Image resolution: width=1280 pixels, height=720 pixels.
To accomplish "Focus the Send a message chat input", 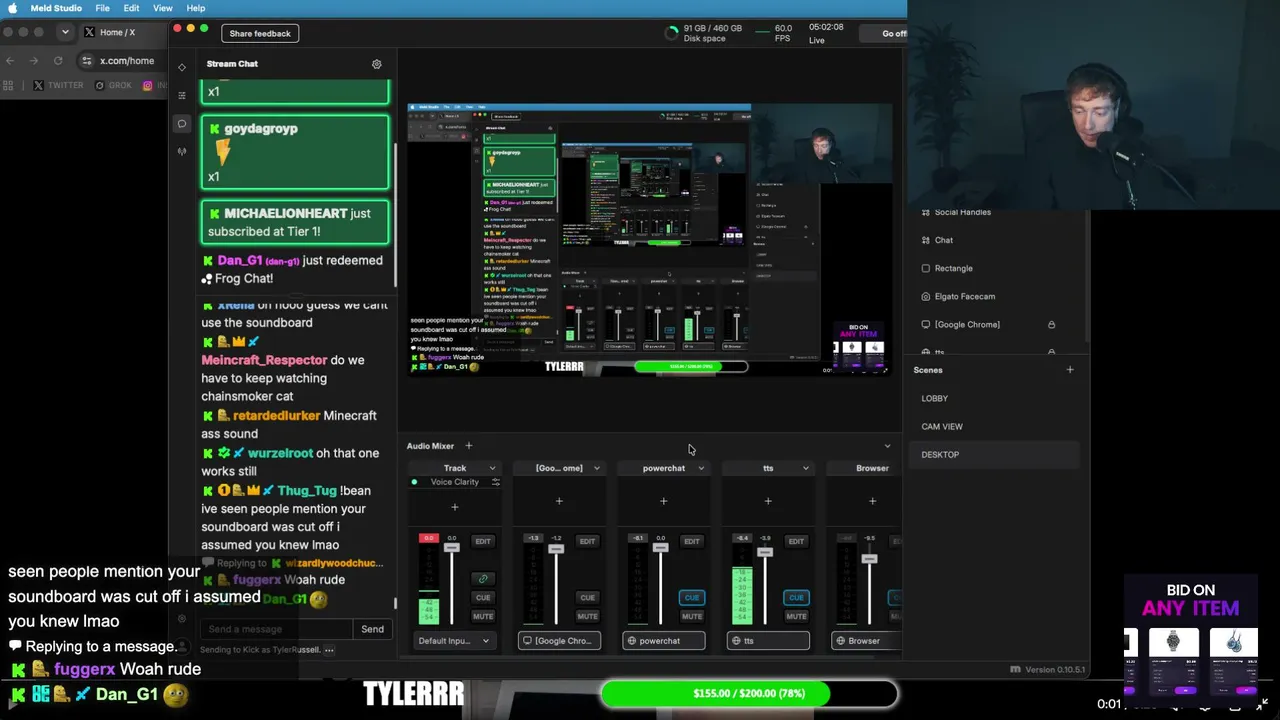I will coord(276,629).
